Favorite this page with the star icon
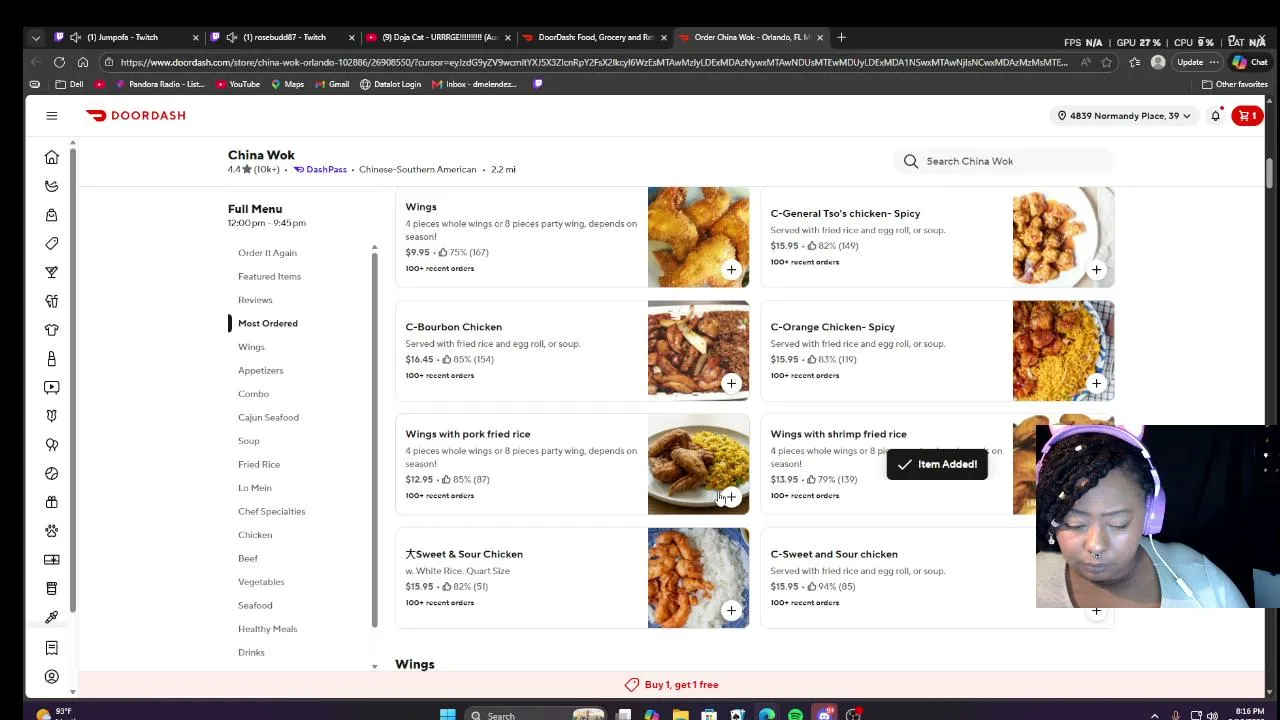This screenshot has height=720, width=1280. 1107,62
